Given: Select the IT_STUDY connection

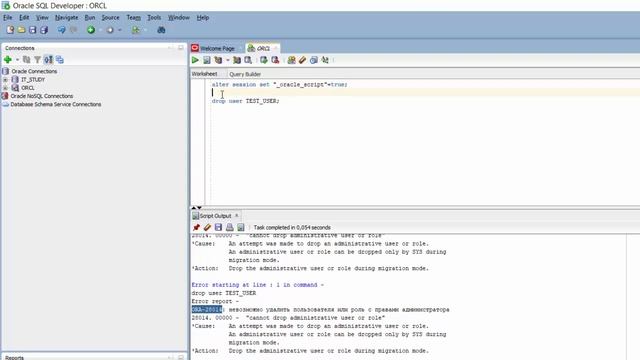Looking at the screenshot, I should coord(33,80).
